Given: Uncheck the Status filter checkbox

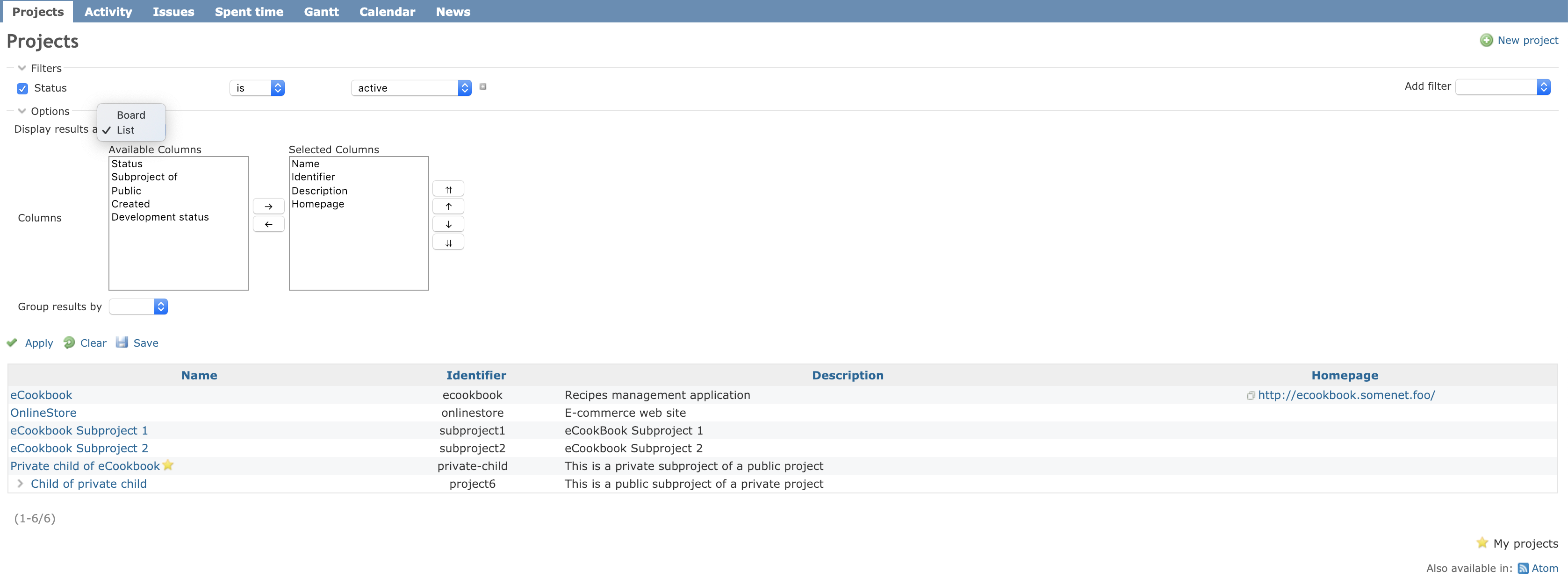Looking at the screenshot, I should pyautogui.click(x=22, y=89).
